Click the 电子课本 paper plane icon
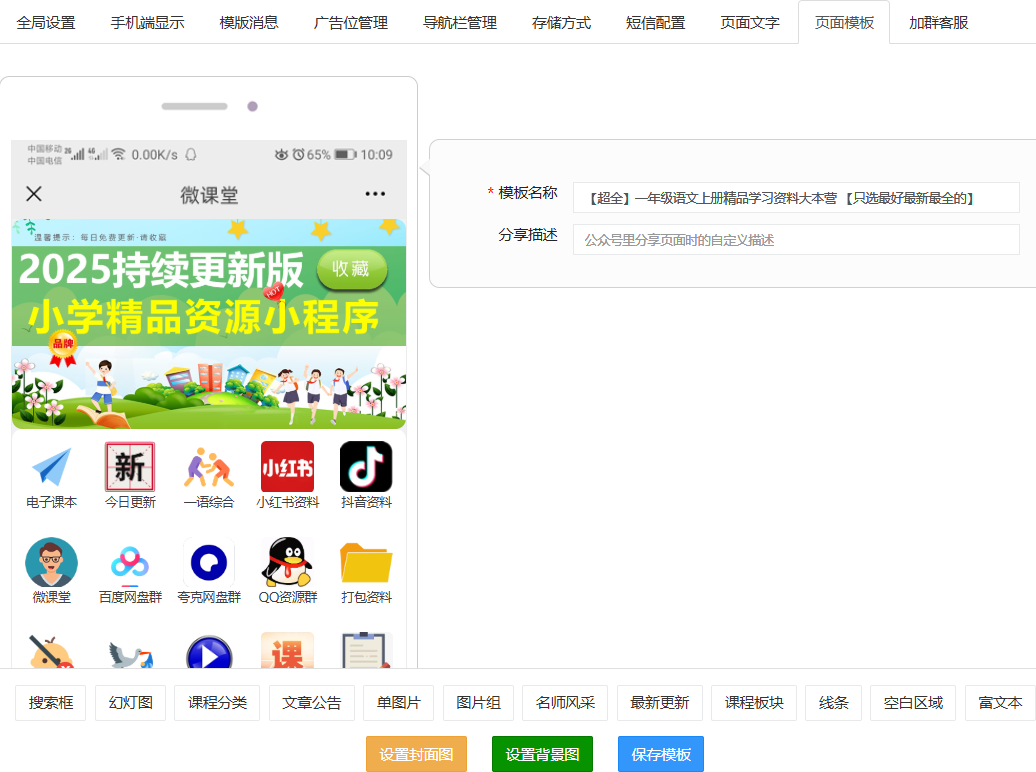 [51, 467]
